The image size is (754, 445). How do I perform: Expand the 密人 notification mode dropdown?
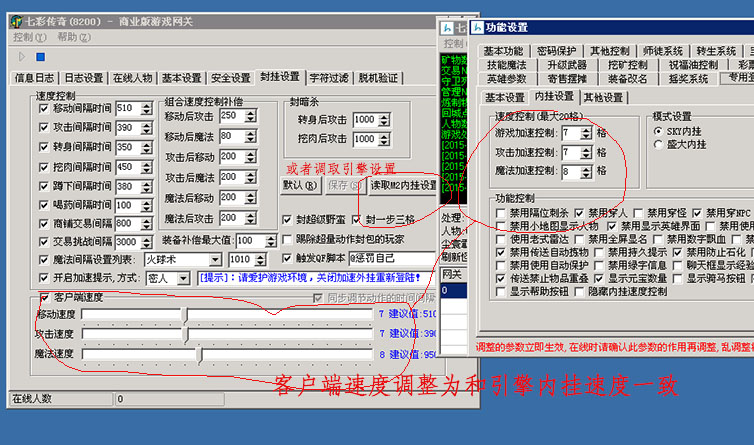[x=185, y=278]
